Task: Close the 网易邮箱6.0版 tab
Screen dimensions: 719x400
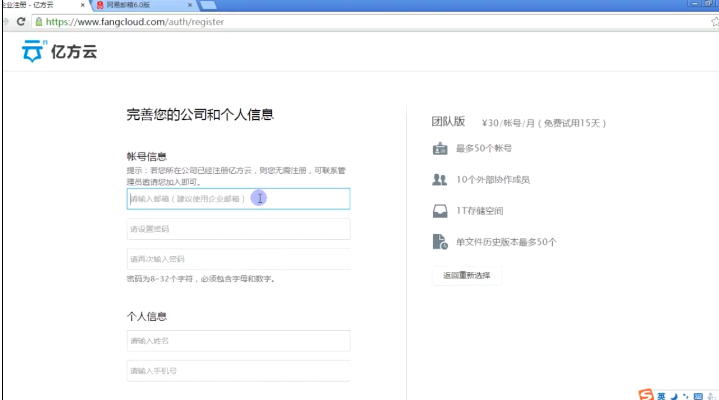Action: [190, 5]
